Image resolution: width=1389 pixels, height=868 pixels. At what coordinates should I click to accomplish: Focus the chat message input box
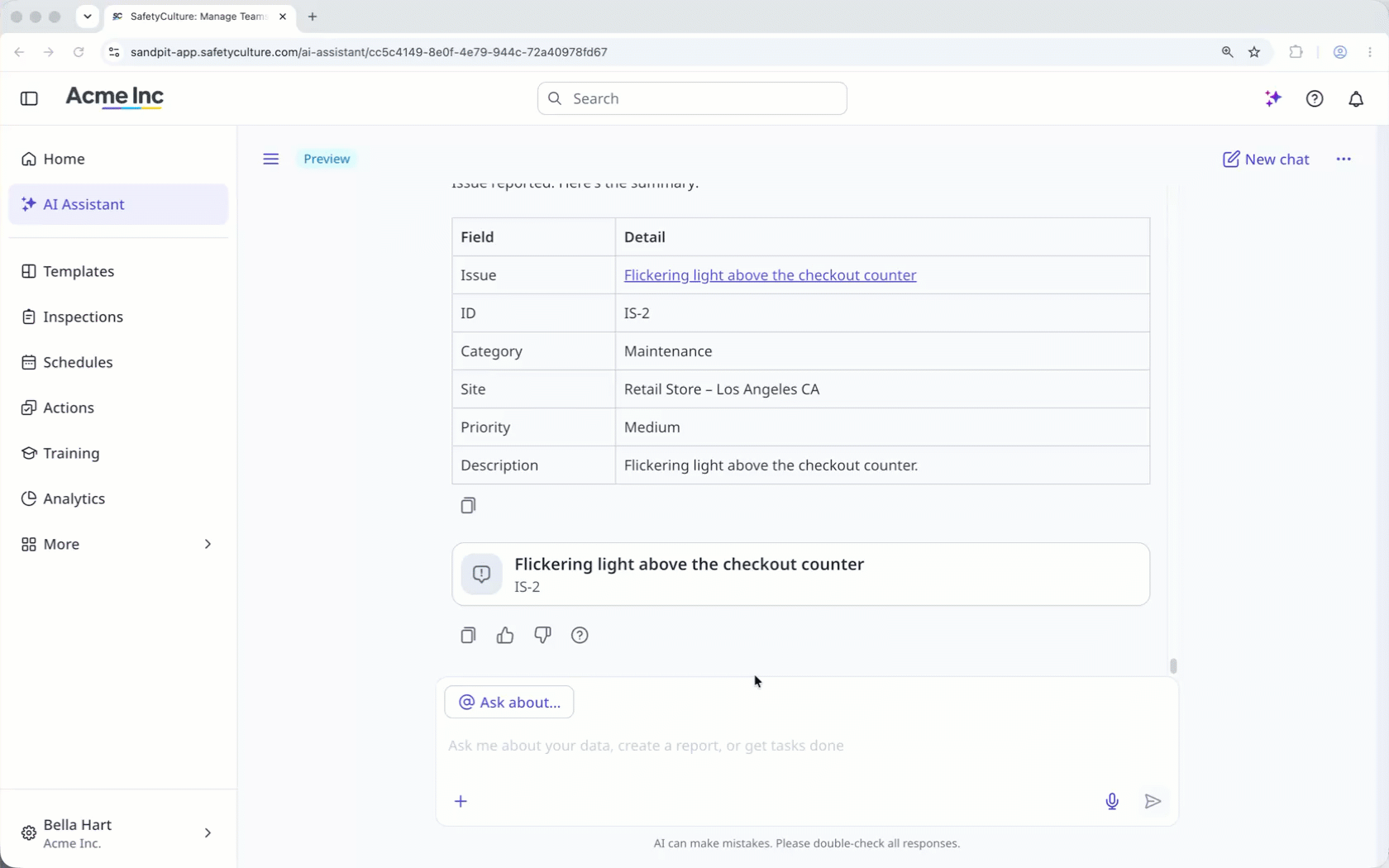(x=806, y=746)
